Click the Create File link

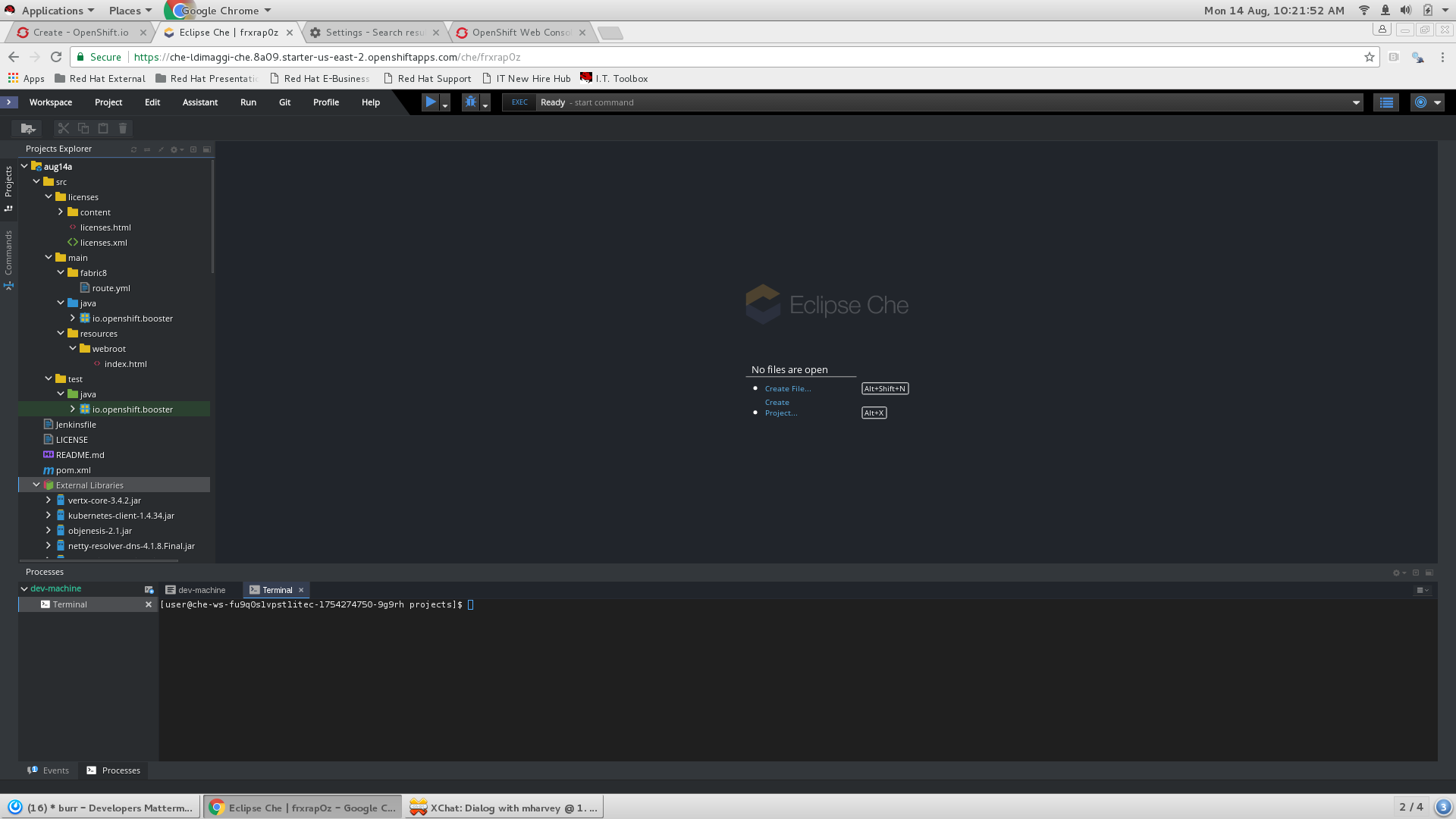787,388
